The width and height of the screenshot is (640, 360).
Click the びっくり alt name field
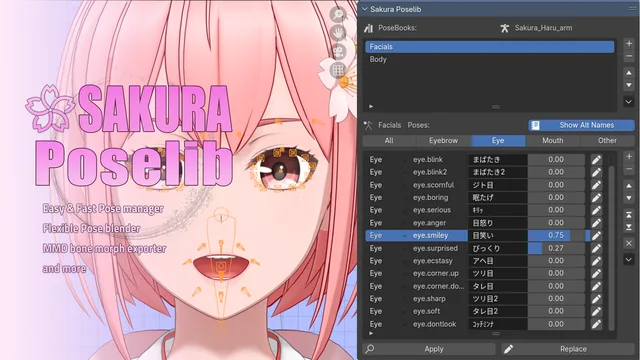click(498, 248)
